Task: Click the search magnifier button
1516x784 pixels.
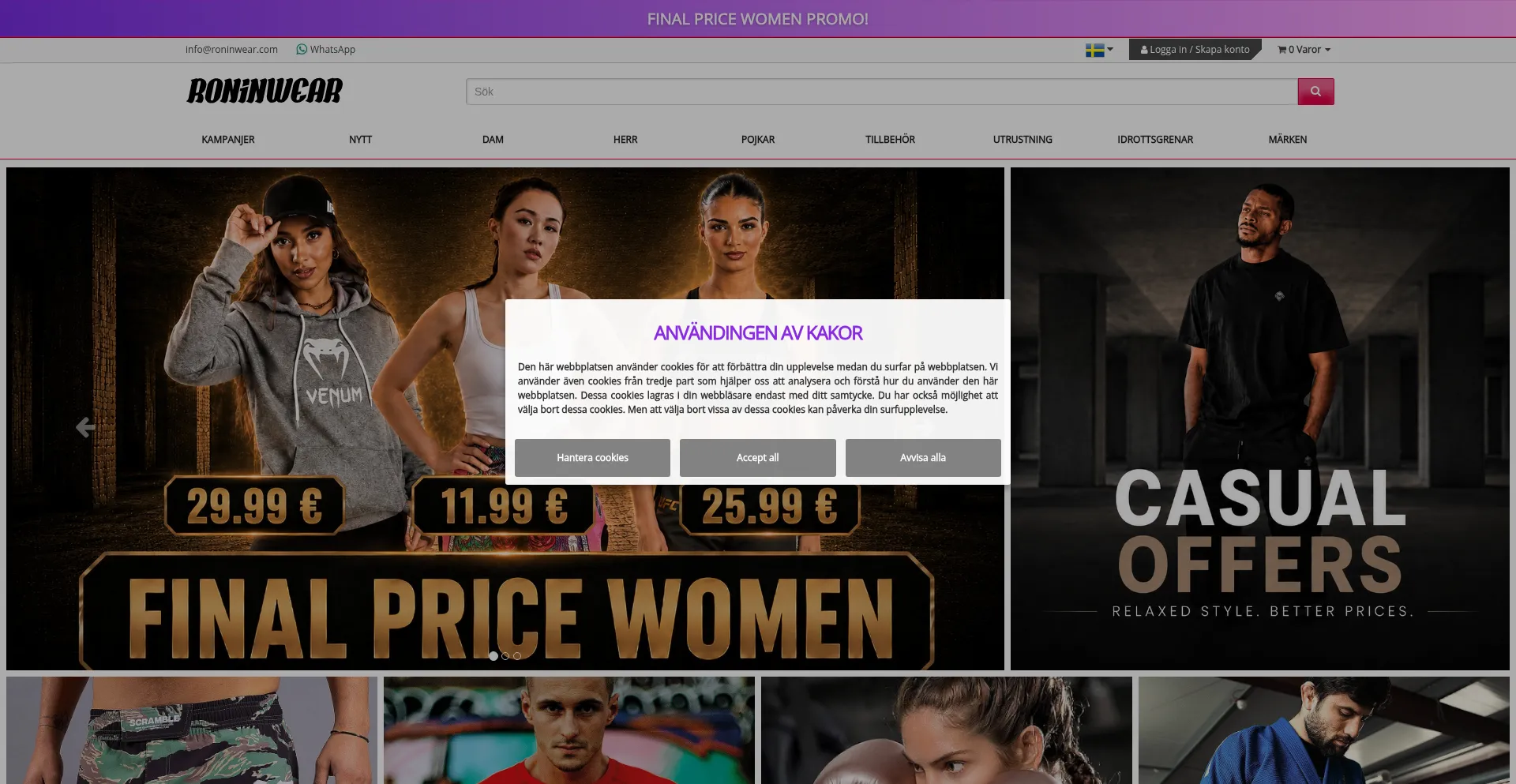Action: [x=1315, y=92]
